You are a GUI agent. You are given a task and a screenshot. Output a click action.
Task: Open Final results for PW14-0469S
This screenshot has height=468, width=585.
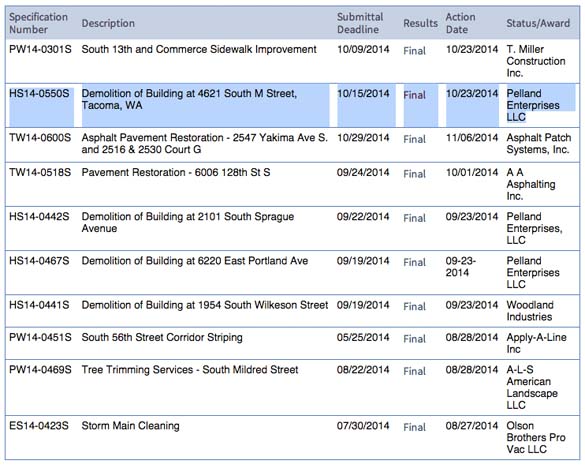(x=414, y=371)
